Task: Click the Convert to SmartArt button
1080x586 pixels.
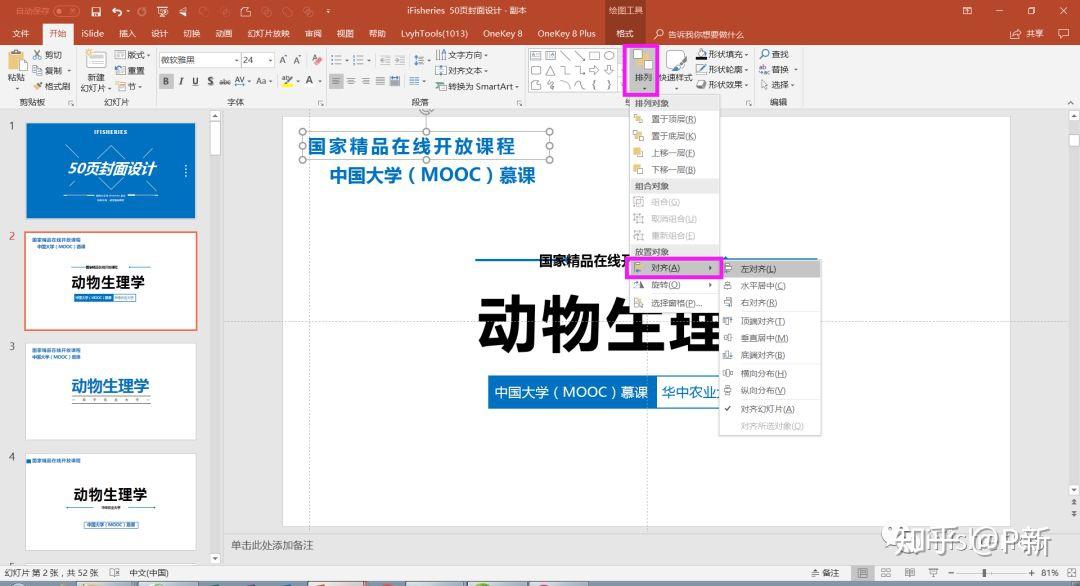Action: tap(477, 86)
